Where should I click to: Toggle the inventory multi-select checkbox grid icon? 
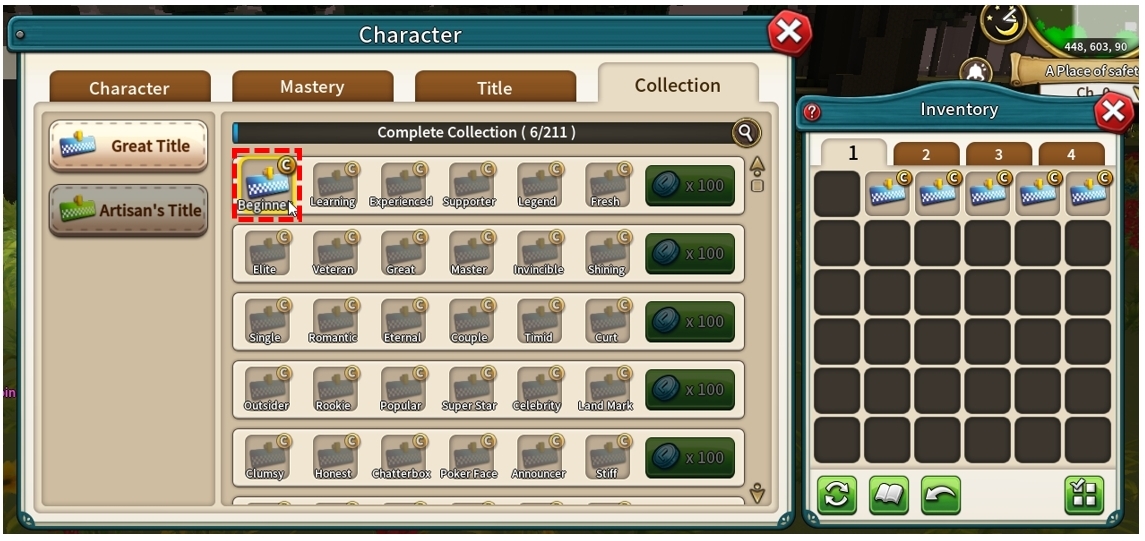tap(1084, 495)
